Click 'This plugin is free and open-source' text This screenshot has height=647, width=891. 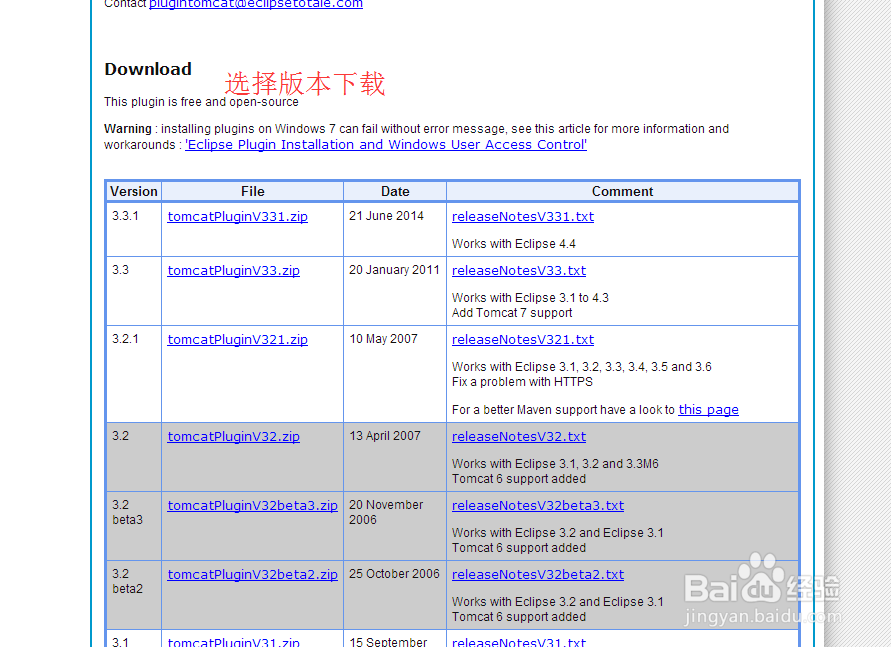click(201, 102)
